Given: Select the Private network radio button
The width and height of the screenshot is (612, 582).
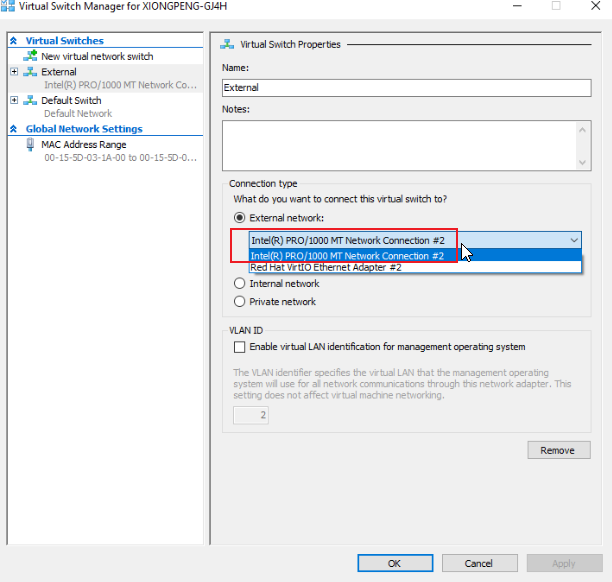Looking at the screenshot, I should click(239, 301).
